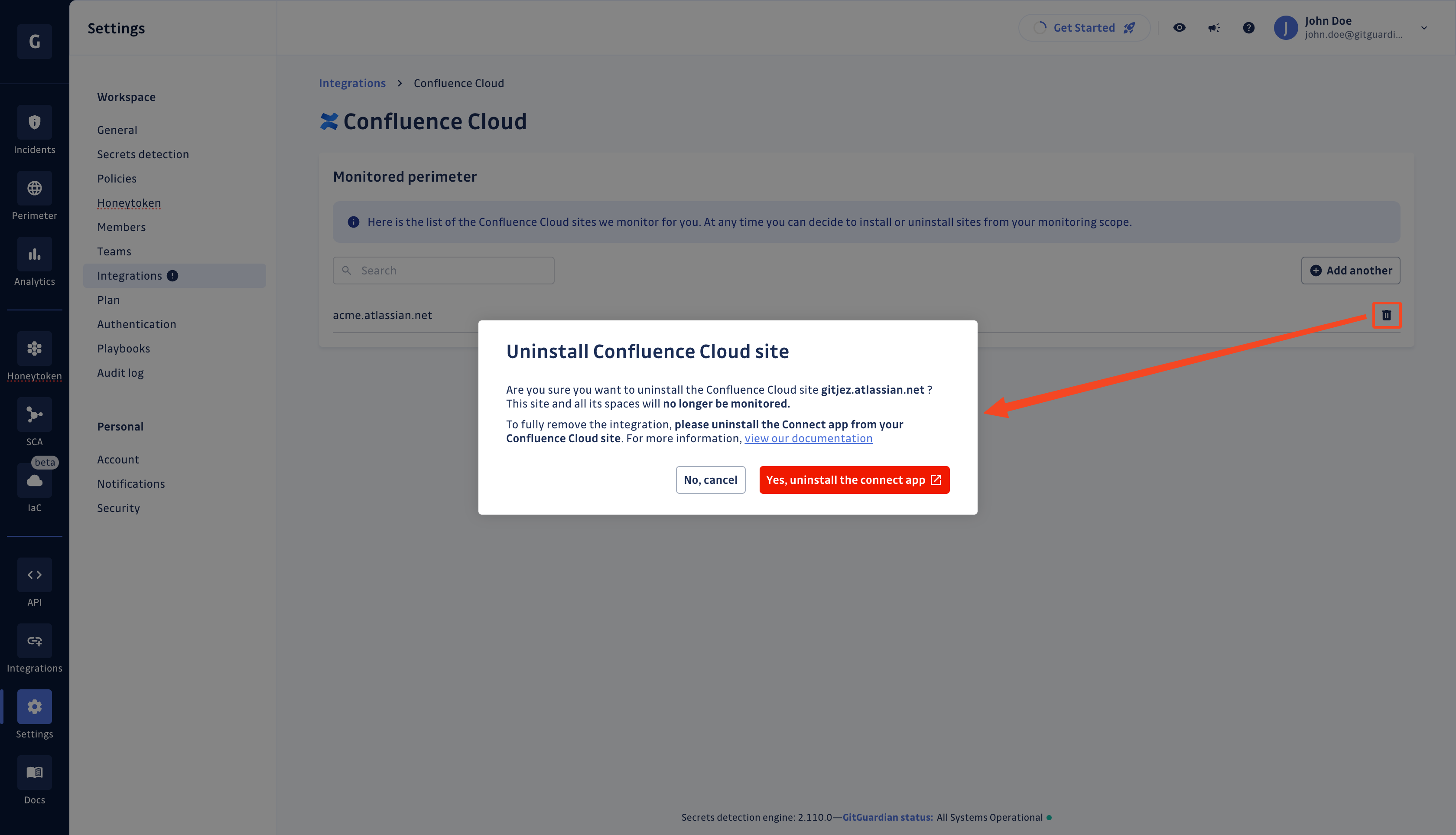The image size is (1456, 835).
Task: Click the Secrets detection engine version text
Action: coord(756,817)
